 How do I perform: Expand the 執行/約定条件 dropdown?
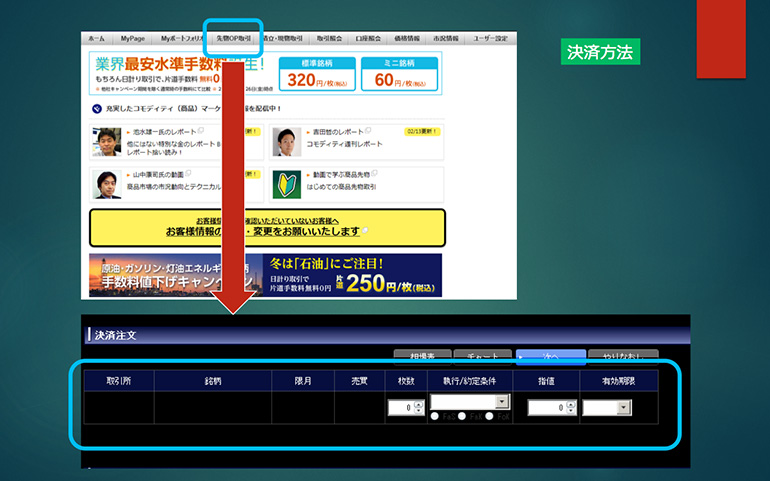click(502, 402)
